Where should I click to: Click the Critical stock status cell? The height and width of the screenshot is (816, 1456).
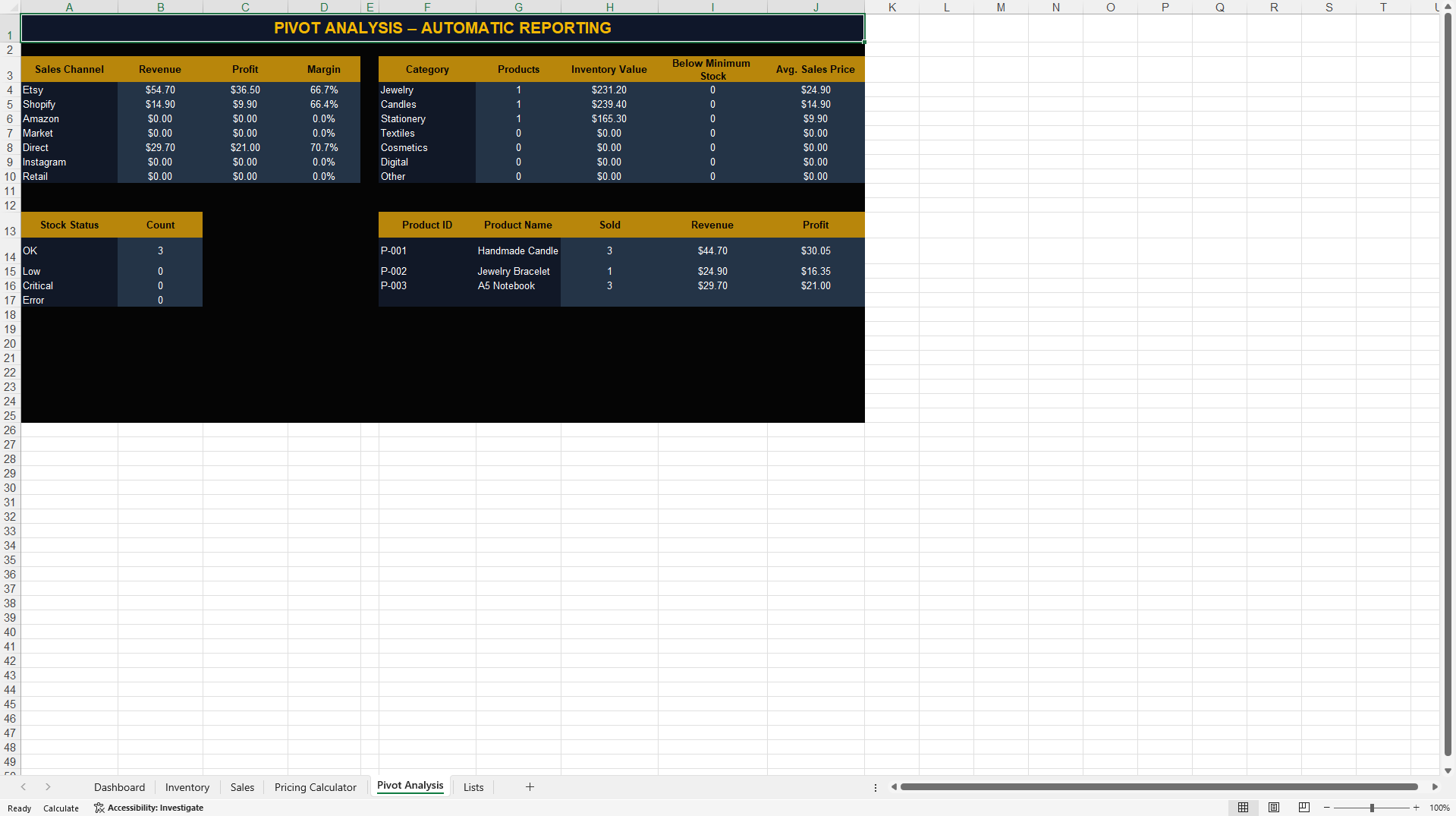tap(69, 285)
